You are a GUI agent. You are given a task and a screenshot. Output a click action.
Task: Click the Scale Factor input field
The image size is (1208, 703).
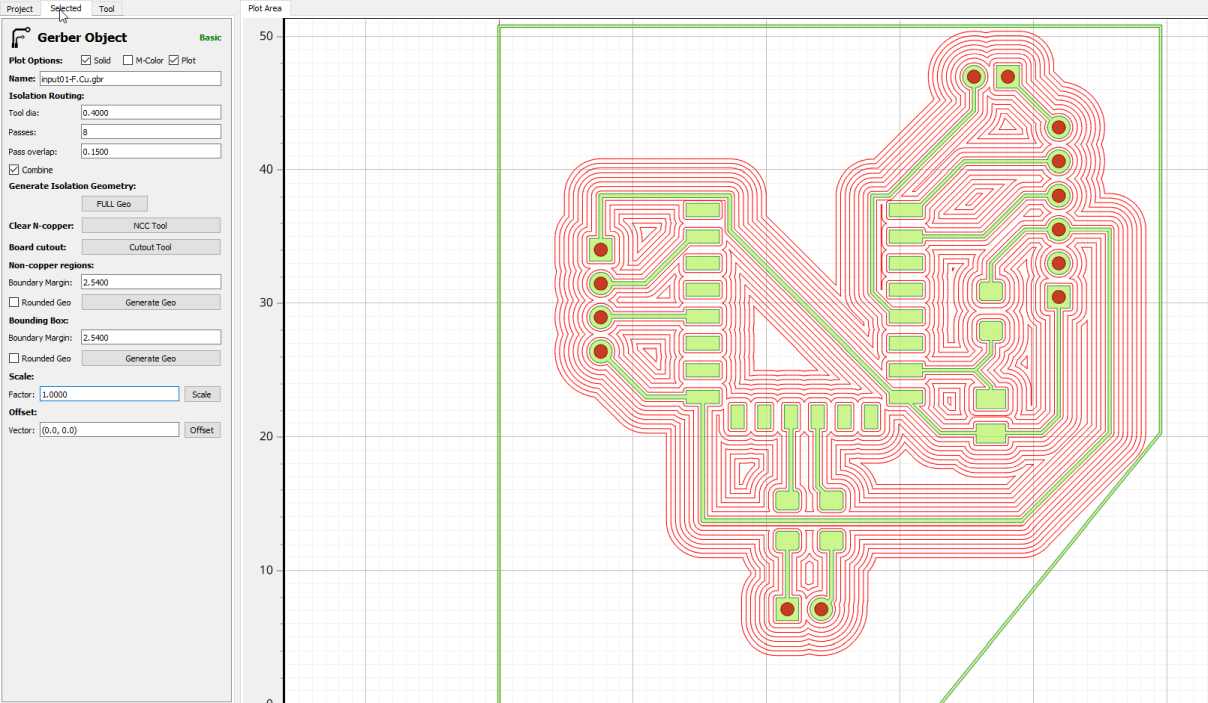coord(109,394)
